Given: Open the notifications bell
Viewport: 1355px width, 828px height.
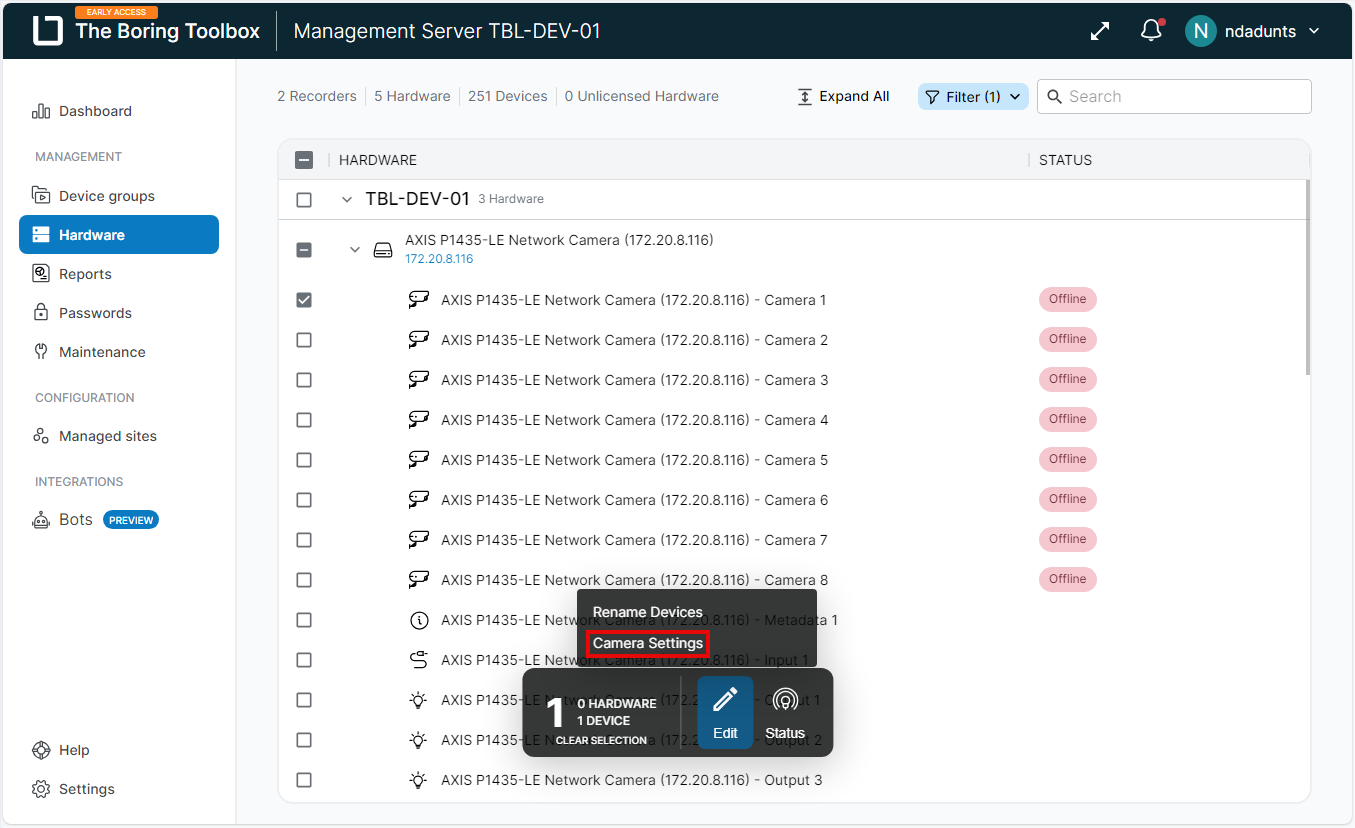Looking at the screenshot, I should [1152, 31].
